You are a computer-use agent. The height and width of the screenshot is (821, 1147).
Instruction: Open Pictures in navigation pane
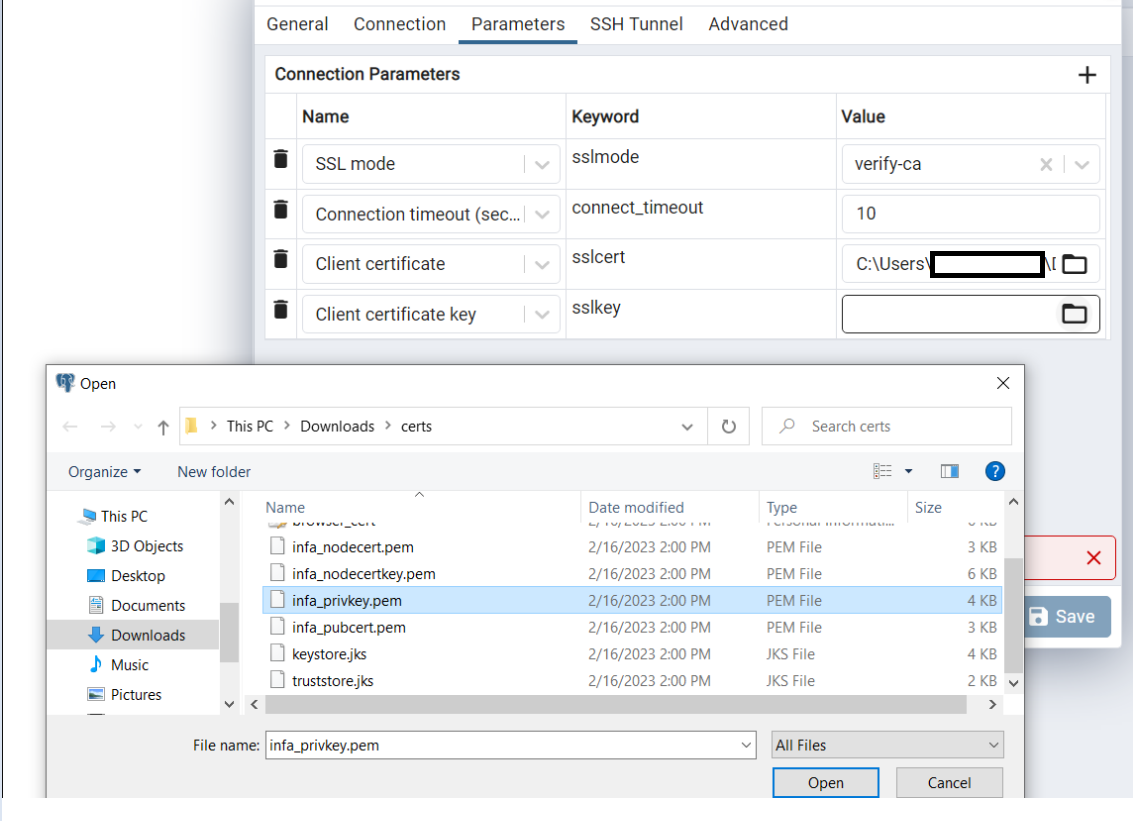[125, 694]
